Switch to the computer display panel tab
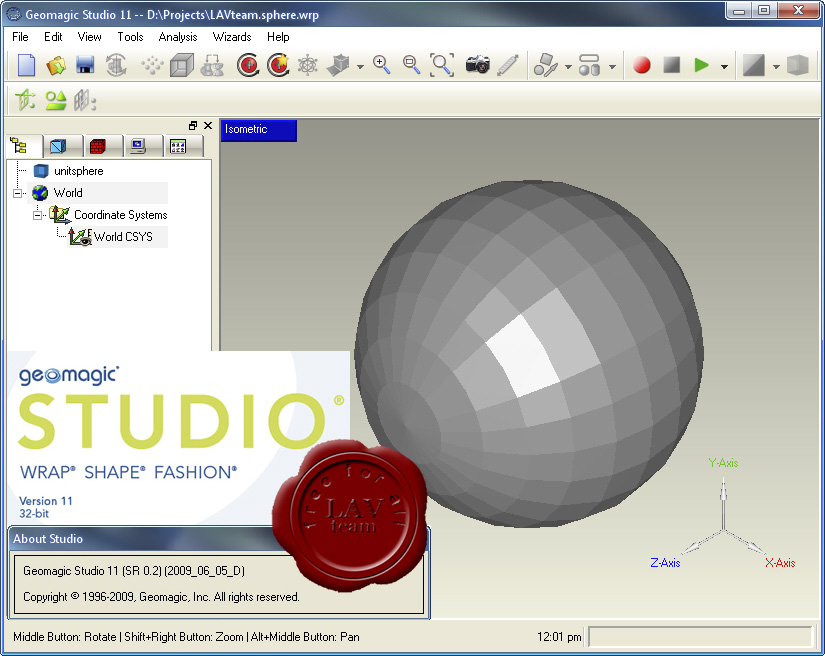 138,146
